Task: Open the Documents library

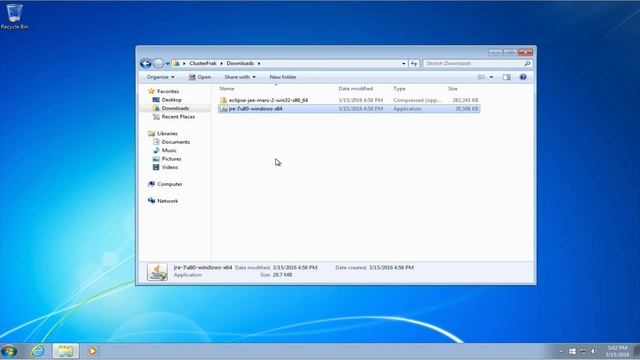Action: pyautogui.click(x=171, y=142)
